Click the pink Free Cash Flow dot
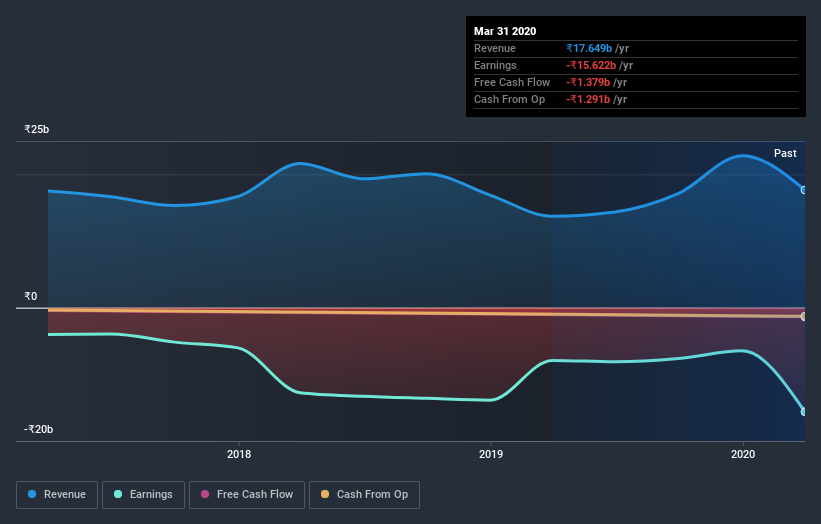Viewport: 821px width, 524px height. tap(205, 494)
